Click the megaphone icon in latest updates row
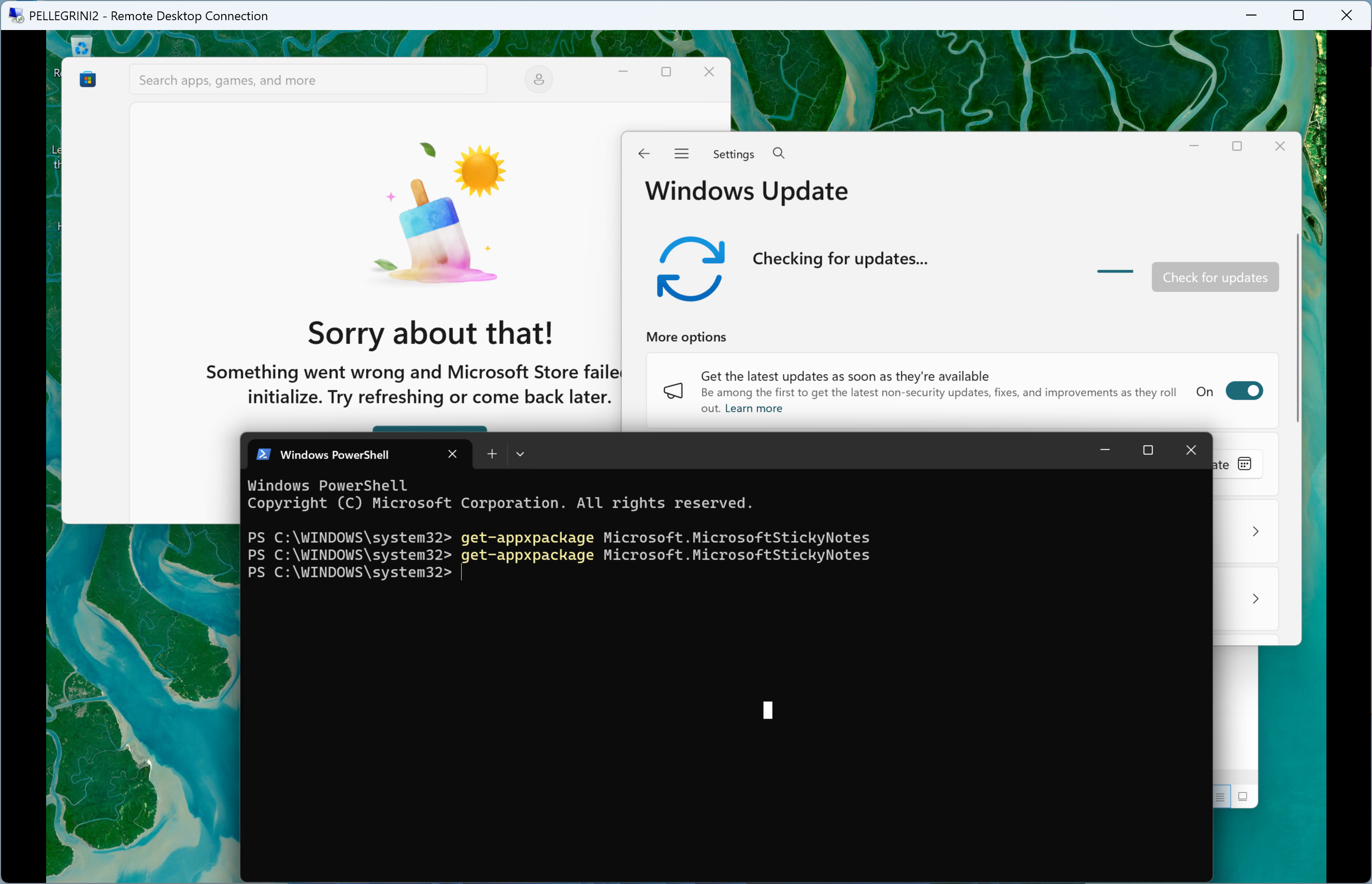1372x884 pixels. [x=673, y=391]
